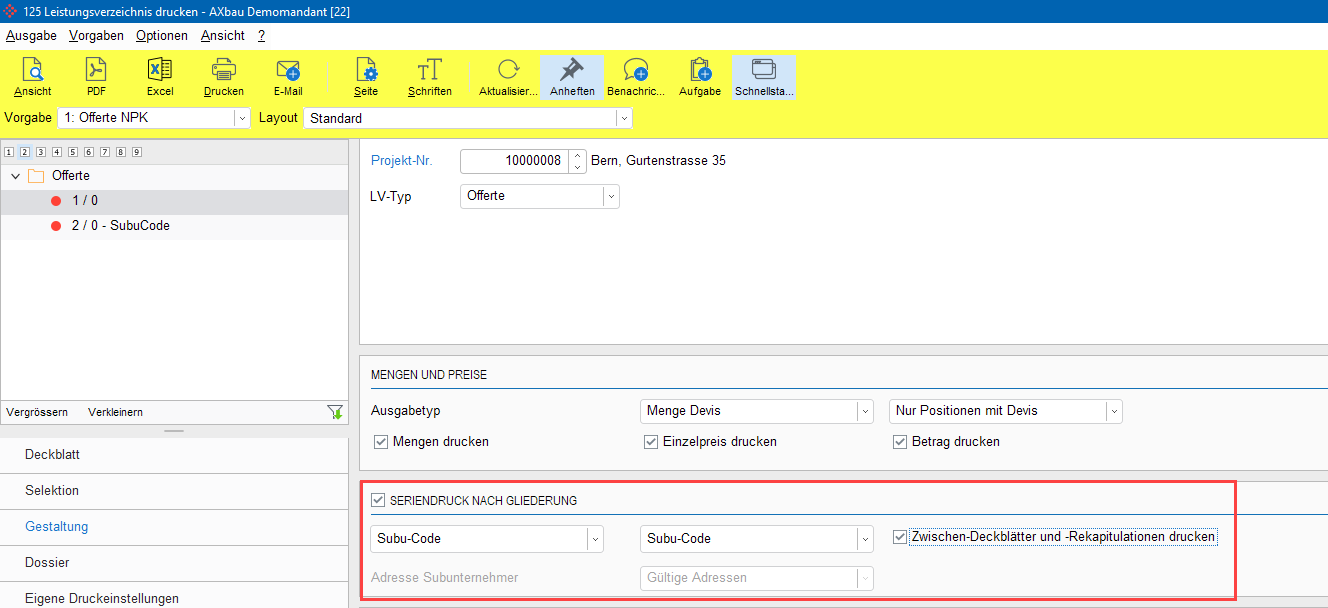Show outline level 9 in tree

[x=137, y=152]
